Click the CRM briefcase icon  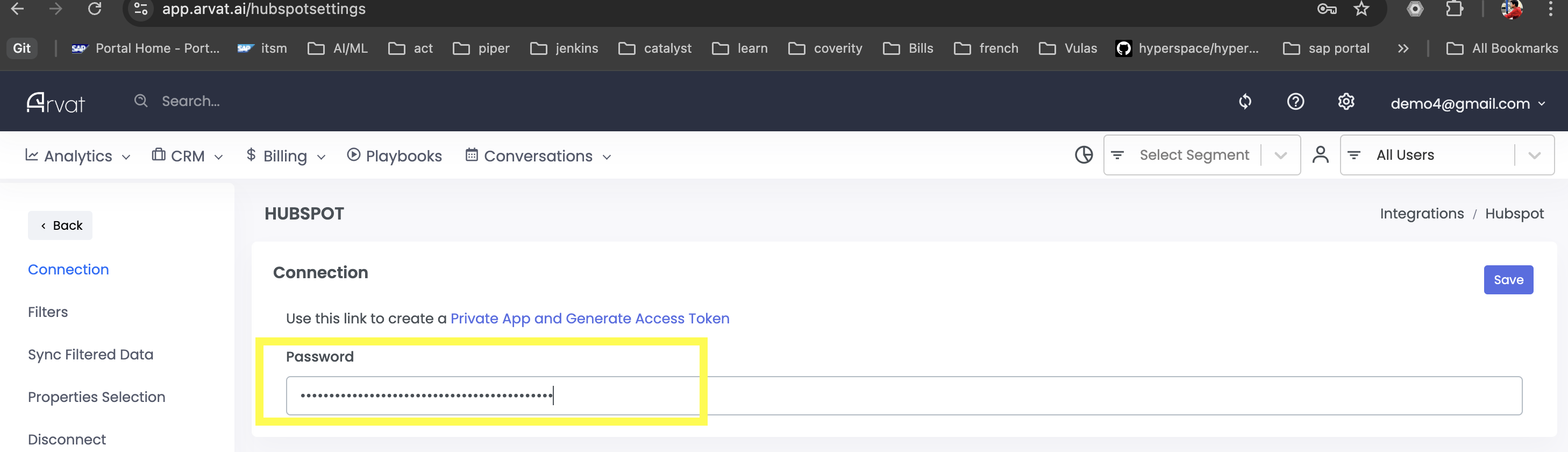(x=158, y=154)
